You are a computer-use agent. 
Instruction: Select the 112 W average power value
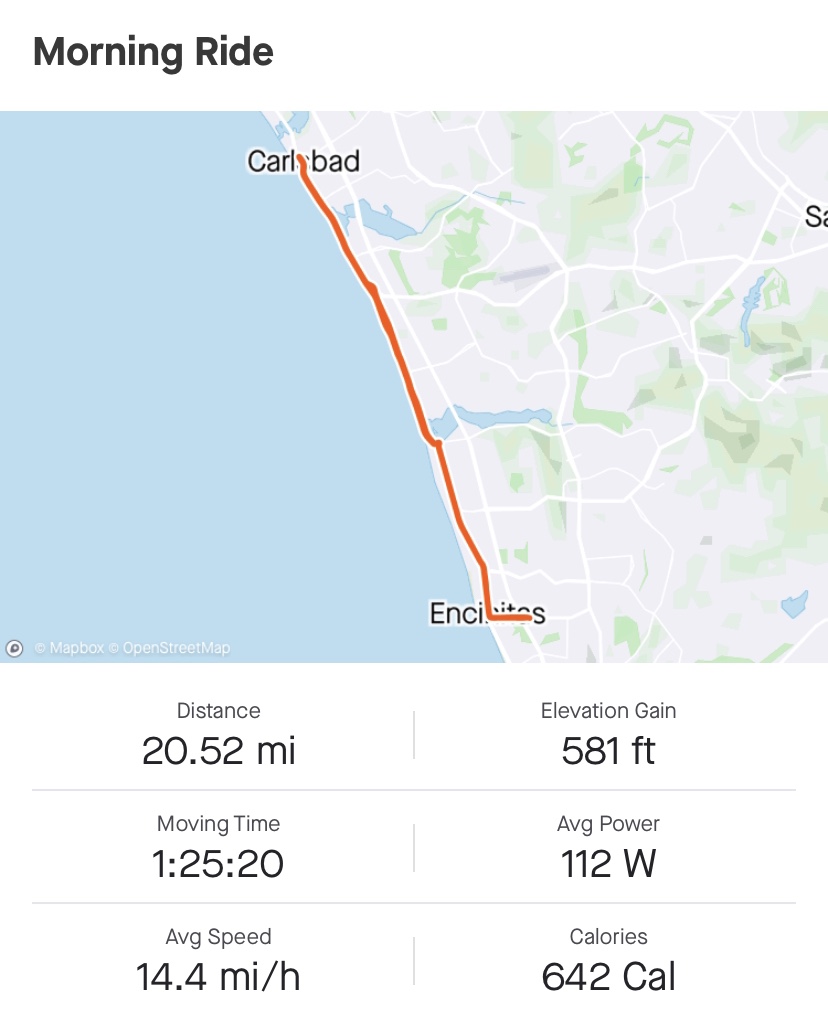pos(608,863)
